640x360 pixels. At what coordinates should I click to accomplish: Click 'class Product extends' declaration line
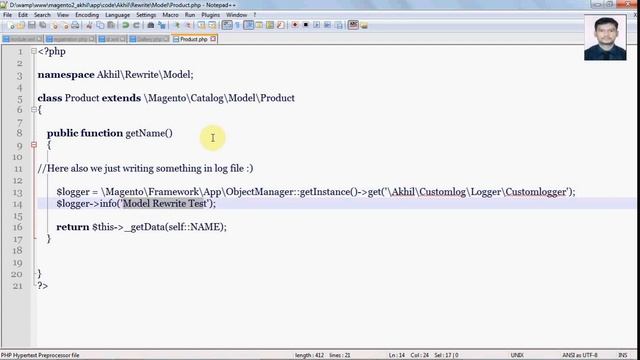[x=166, y=98]
